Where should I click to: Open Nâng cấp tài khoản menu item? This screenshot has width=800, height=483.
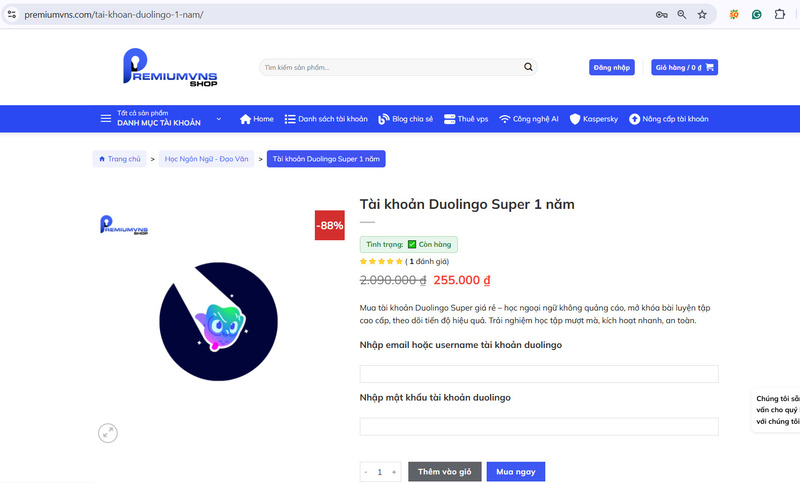click(x=669, y=119)
